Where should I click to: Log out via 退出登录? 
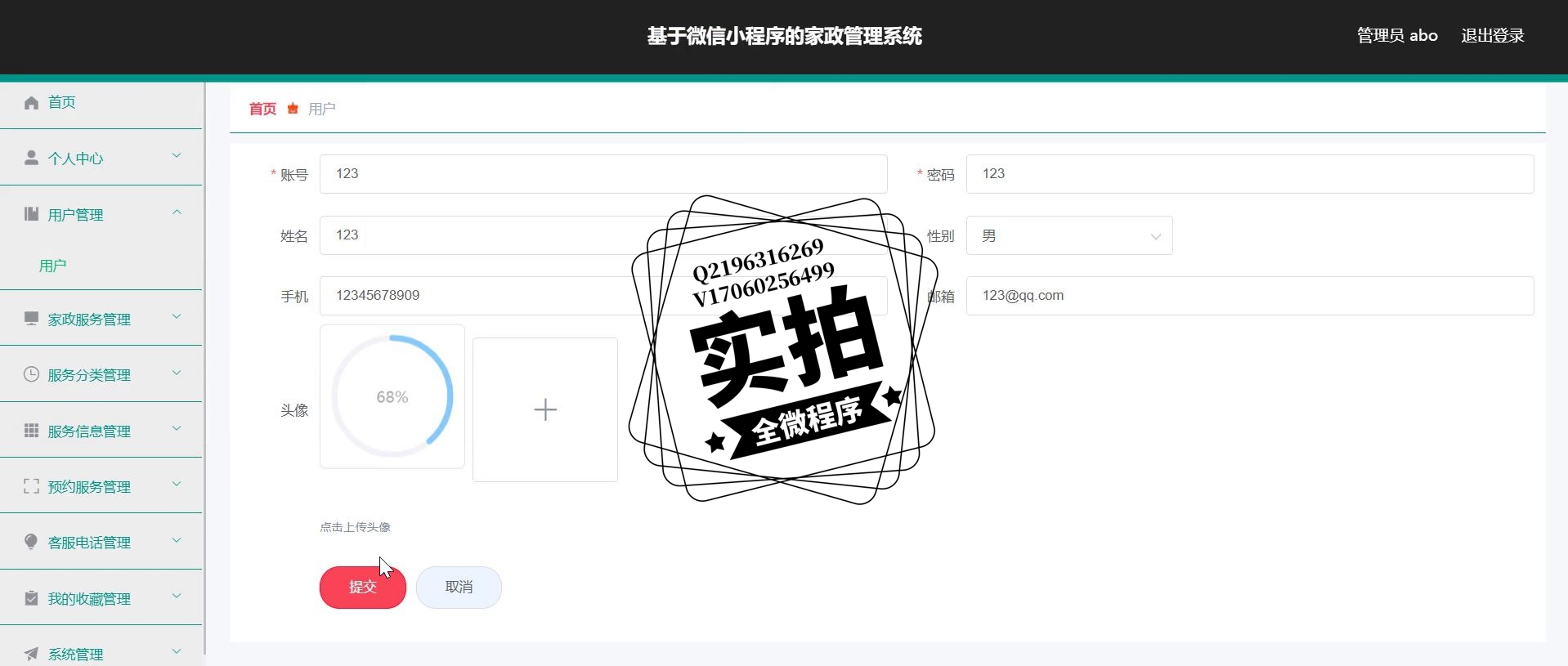tap(1492, 35)
